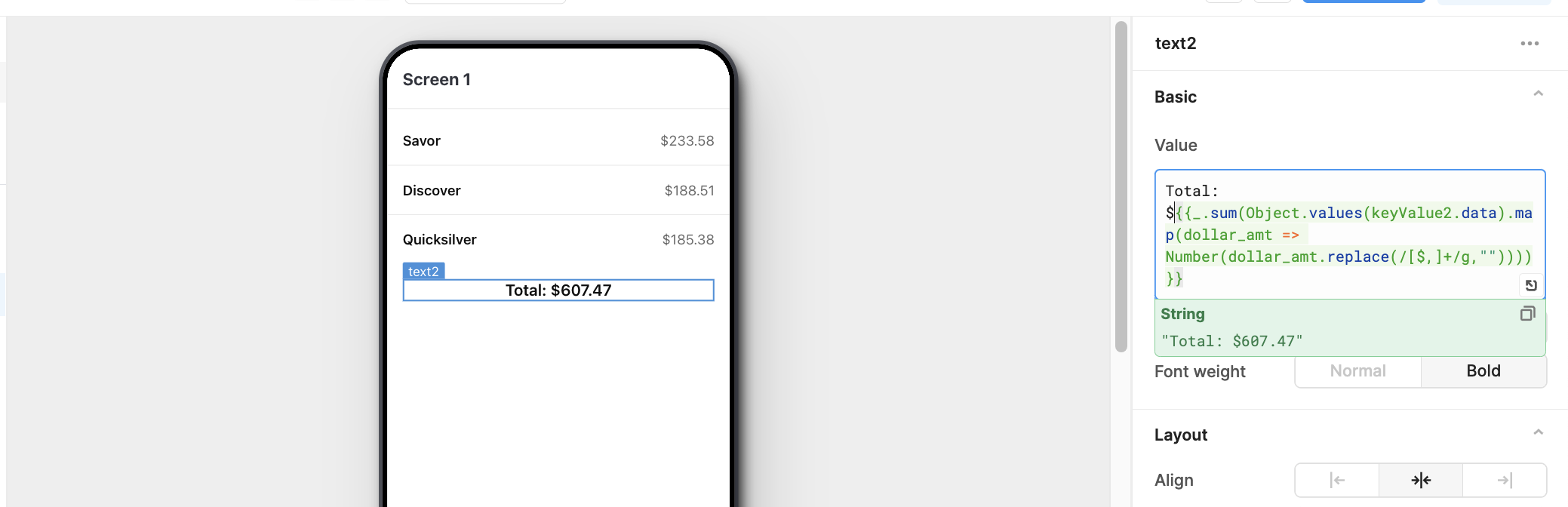
Task: Click the icon in the Value editor corner
Action: 1530,285
